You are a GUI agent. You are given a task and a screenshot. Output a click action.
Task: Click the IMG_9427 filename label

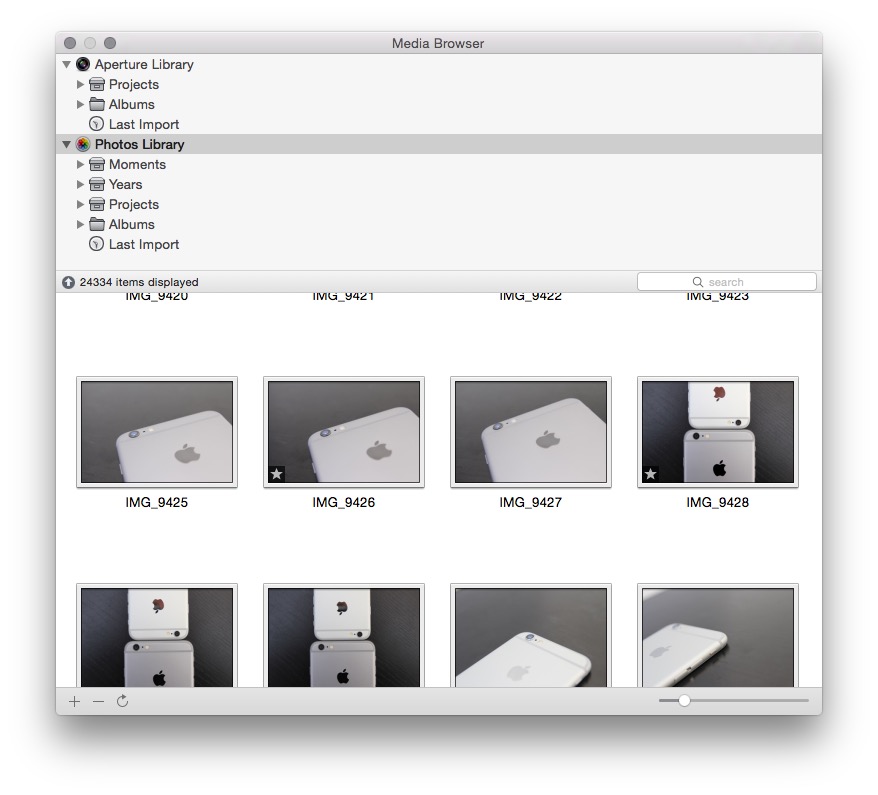(x=531, y=502)
